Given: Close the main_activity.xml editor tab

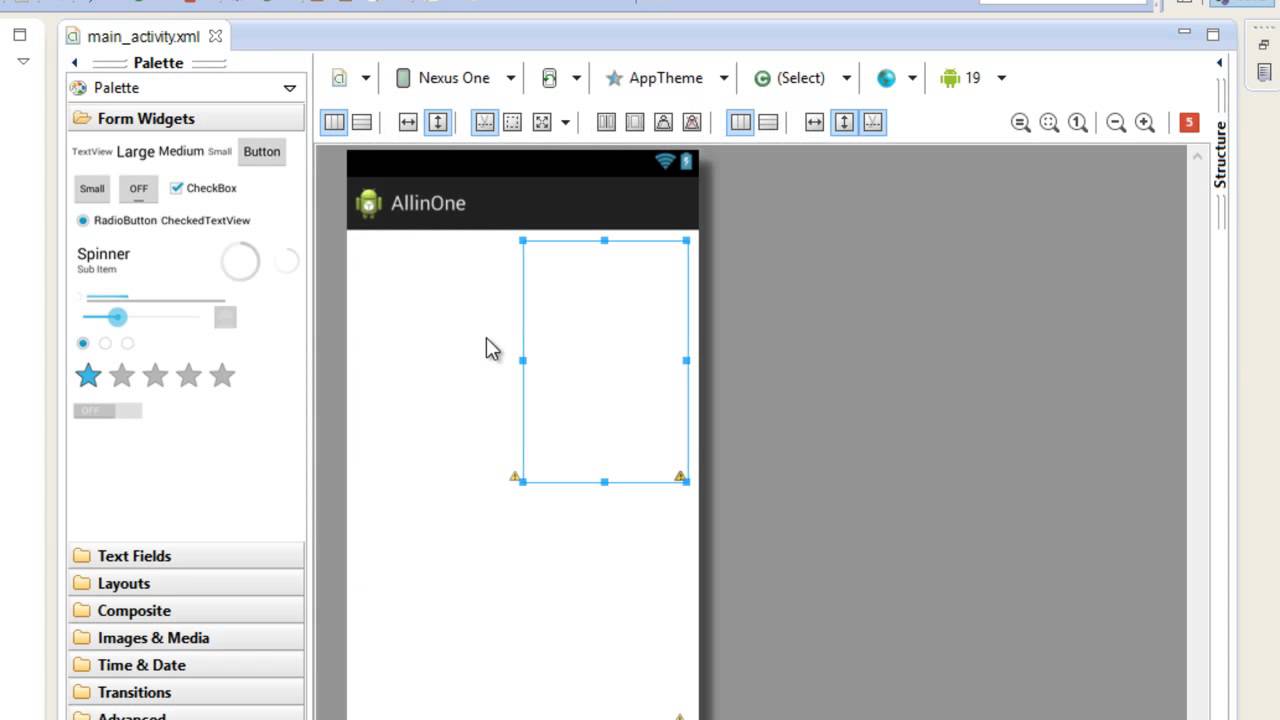Looking at the screenshot, I should [x=215, y=36].
